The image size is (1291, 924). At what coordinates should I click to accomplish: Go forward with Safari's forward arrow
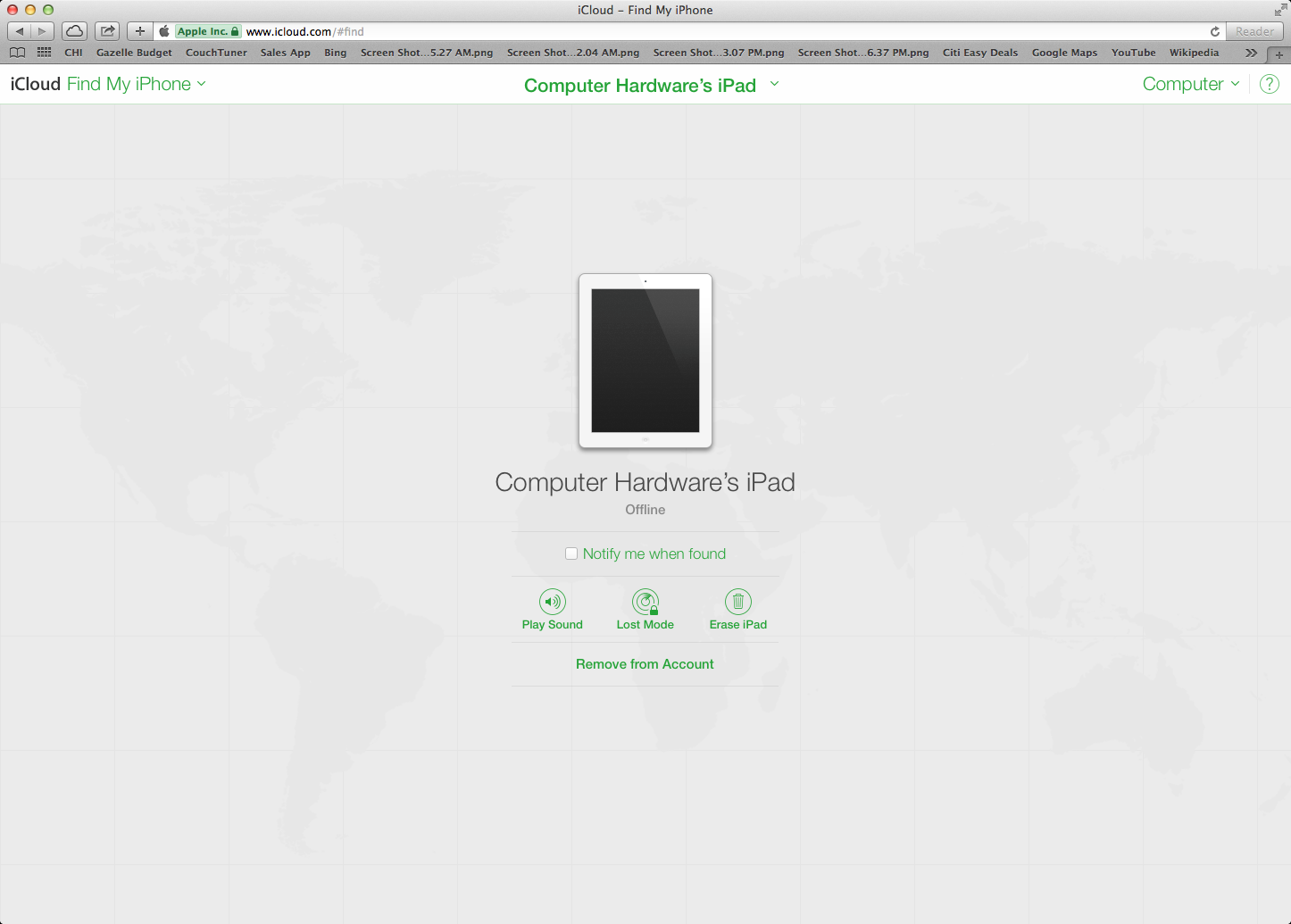tap(42, 31)
